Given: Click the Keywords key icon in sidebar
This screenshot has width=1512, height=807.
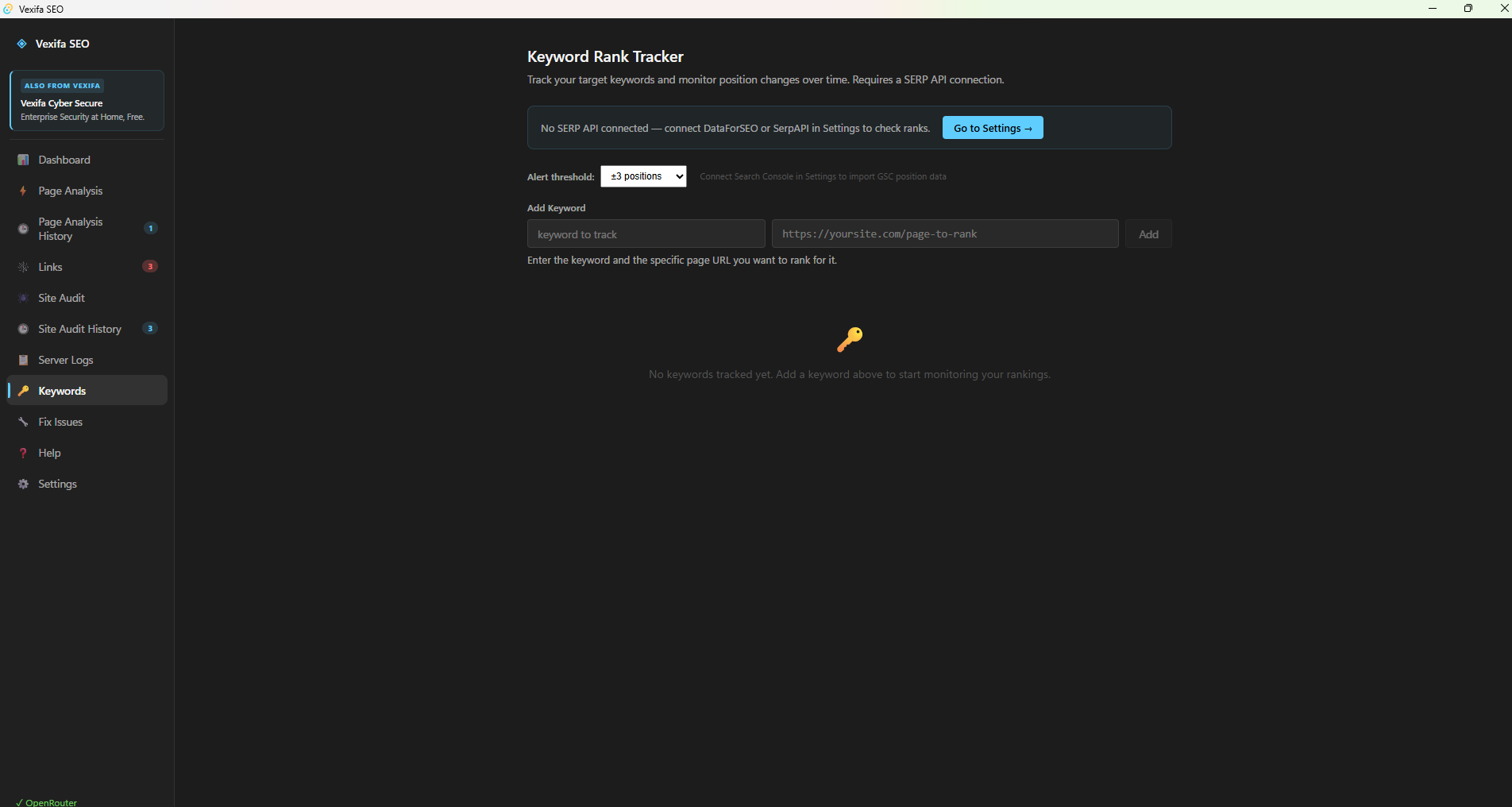Looking at the screenshot, I should click(x=23, y=391).
